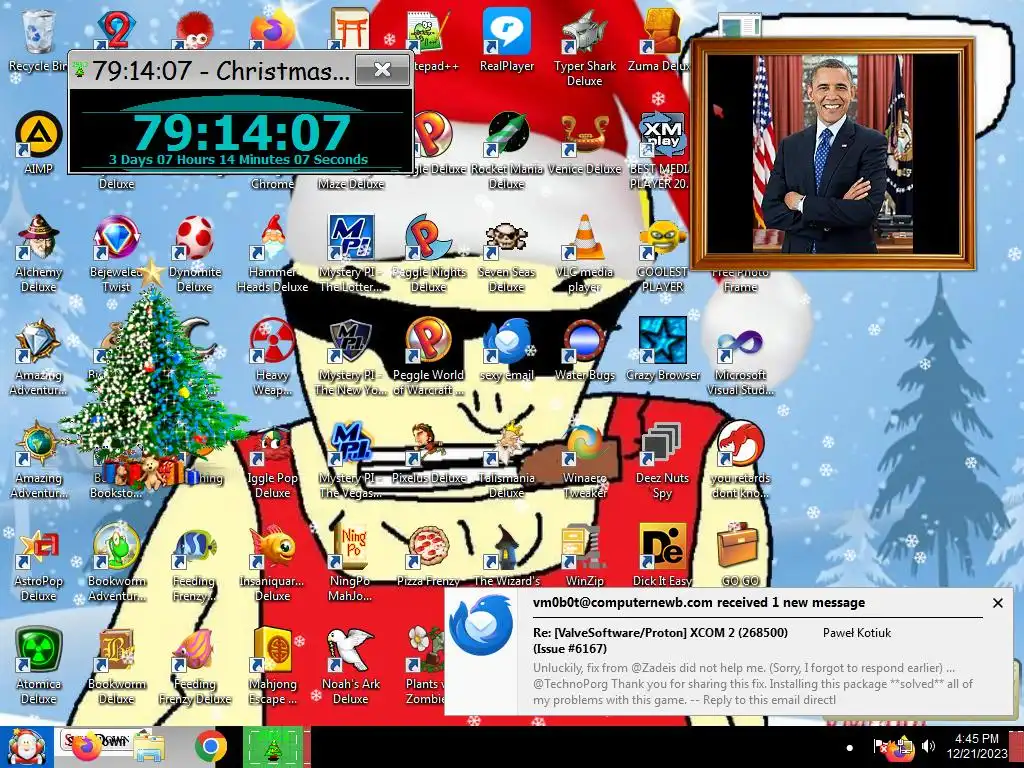Open NingPo MahJong shortcut
The height and width of the screenshot is (768, 1024).
[351, 564]
